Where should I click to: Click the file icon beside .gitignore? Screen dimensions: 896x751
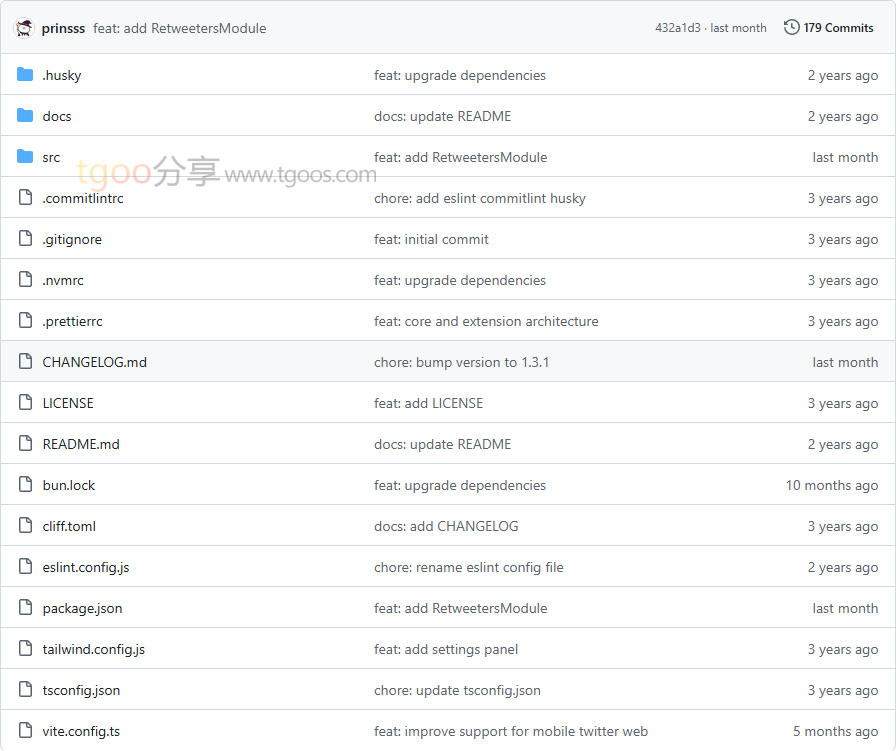coord(25,239)
